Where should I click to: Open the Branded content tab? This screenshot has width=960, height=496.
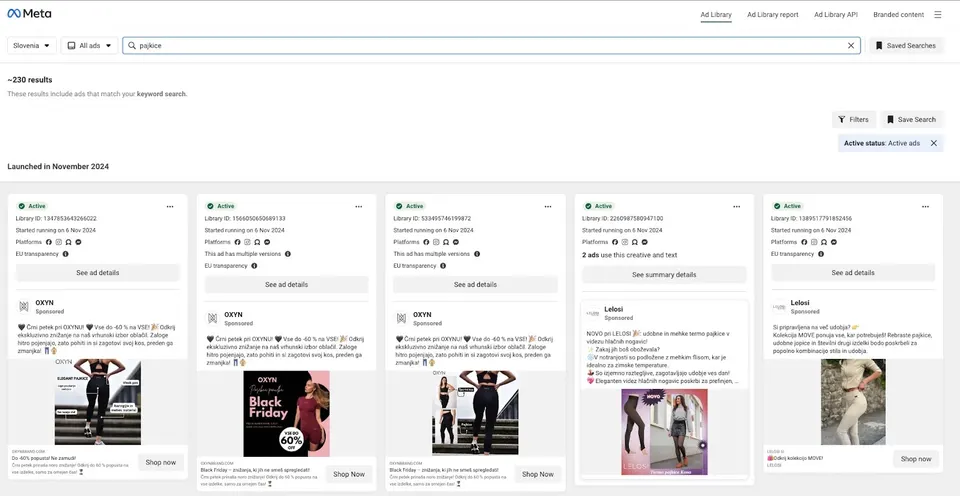coord(898,15)
